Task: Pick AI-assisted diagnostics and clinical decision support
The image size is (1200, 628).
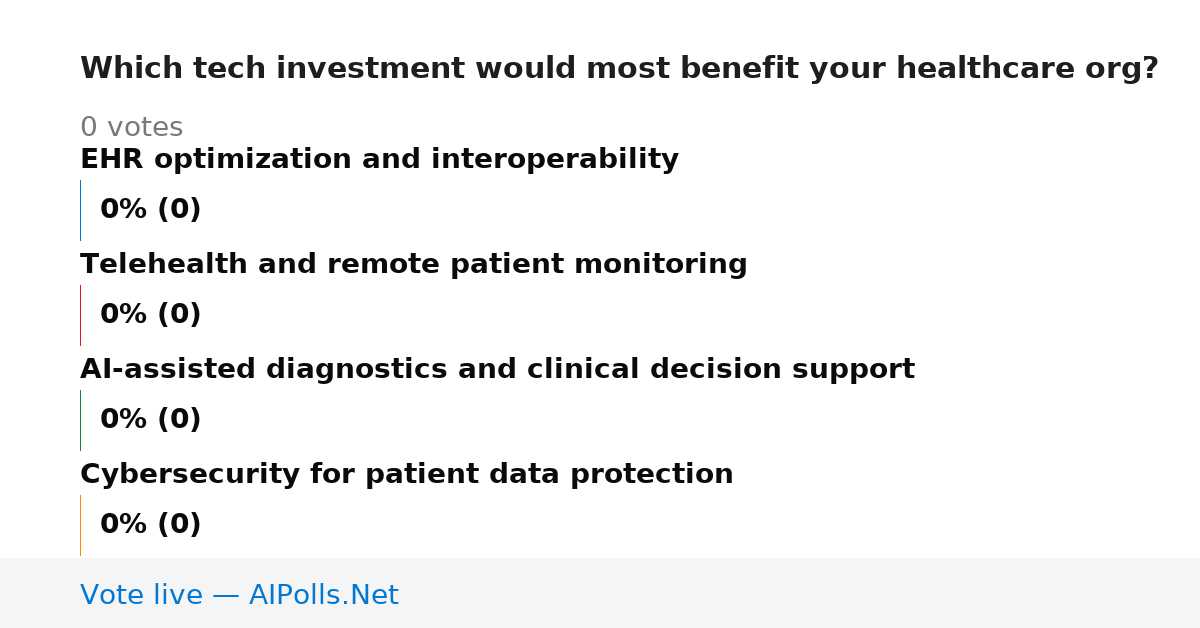Action: pyautogui.click(x=497, y=370)
